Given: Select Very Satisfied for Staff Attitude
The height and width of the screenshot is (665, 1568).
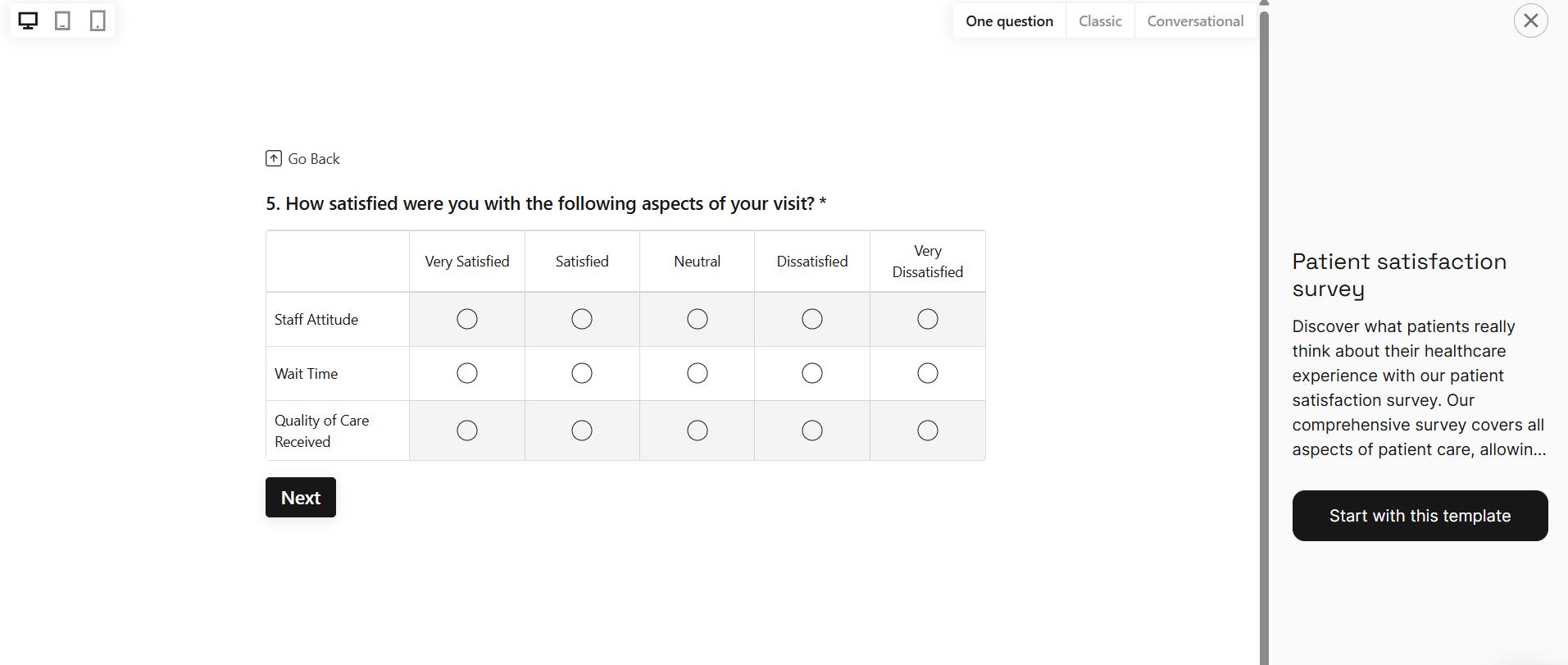Looking at the screenshot, I should coord(467,319).
